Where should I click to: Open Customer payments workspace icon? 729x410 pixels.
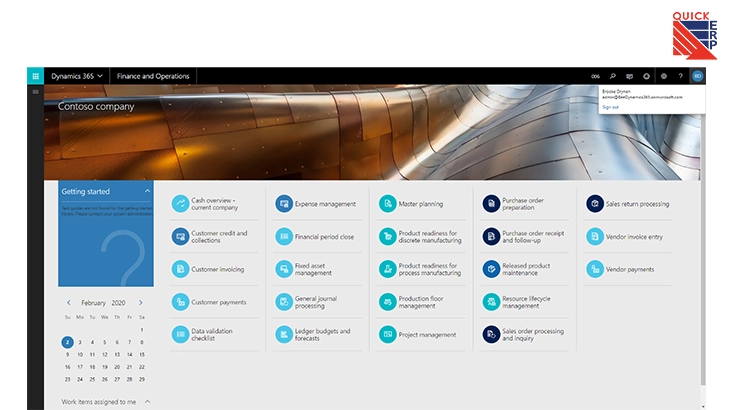[x=180, y=302]
